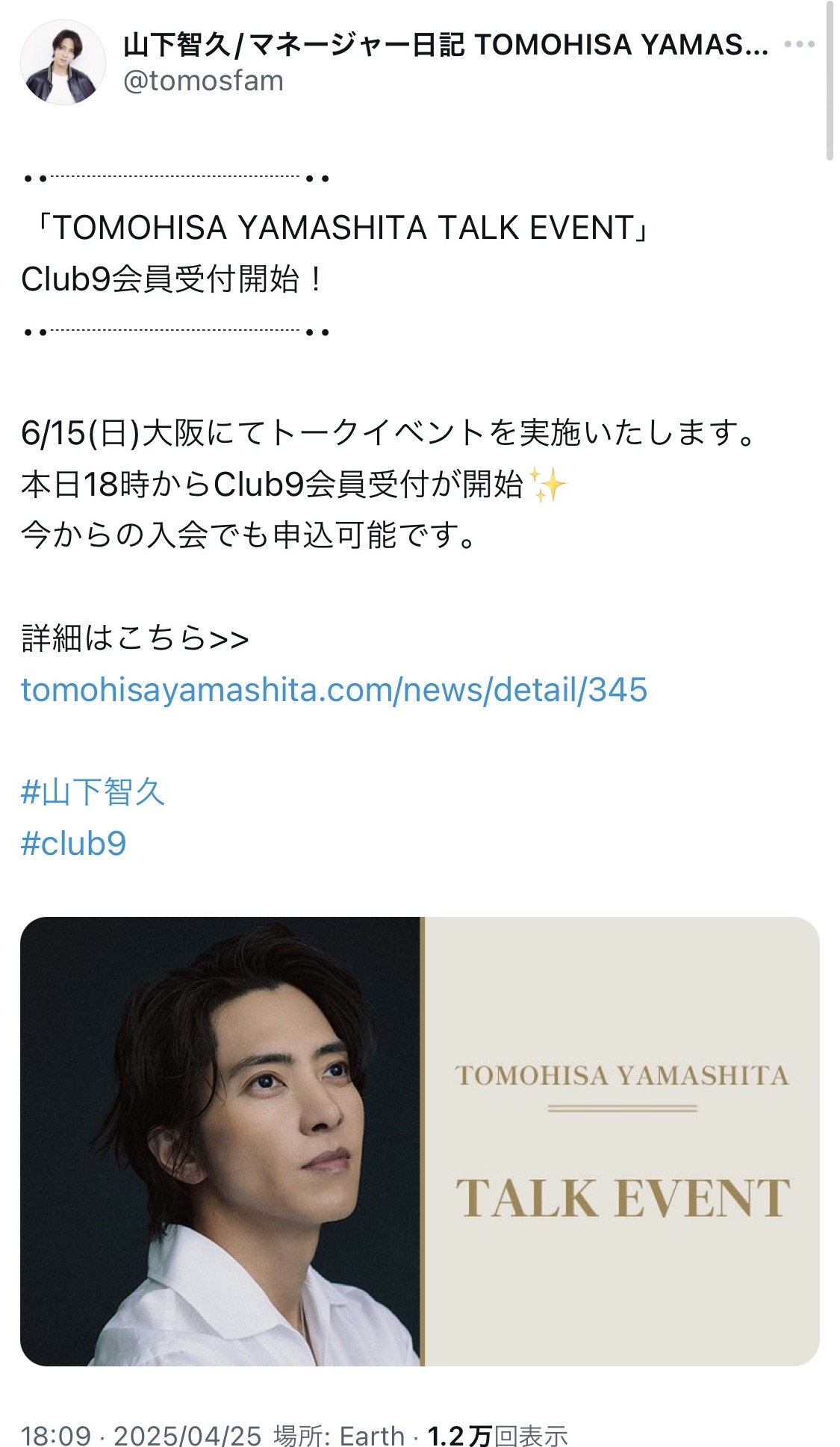Screen dimensions: 840x1447
Task: Tap the portrait photo in the attached image
Action: 220,1142
